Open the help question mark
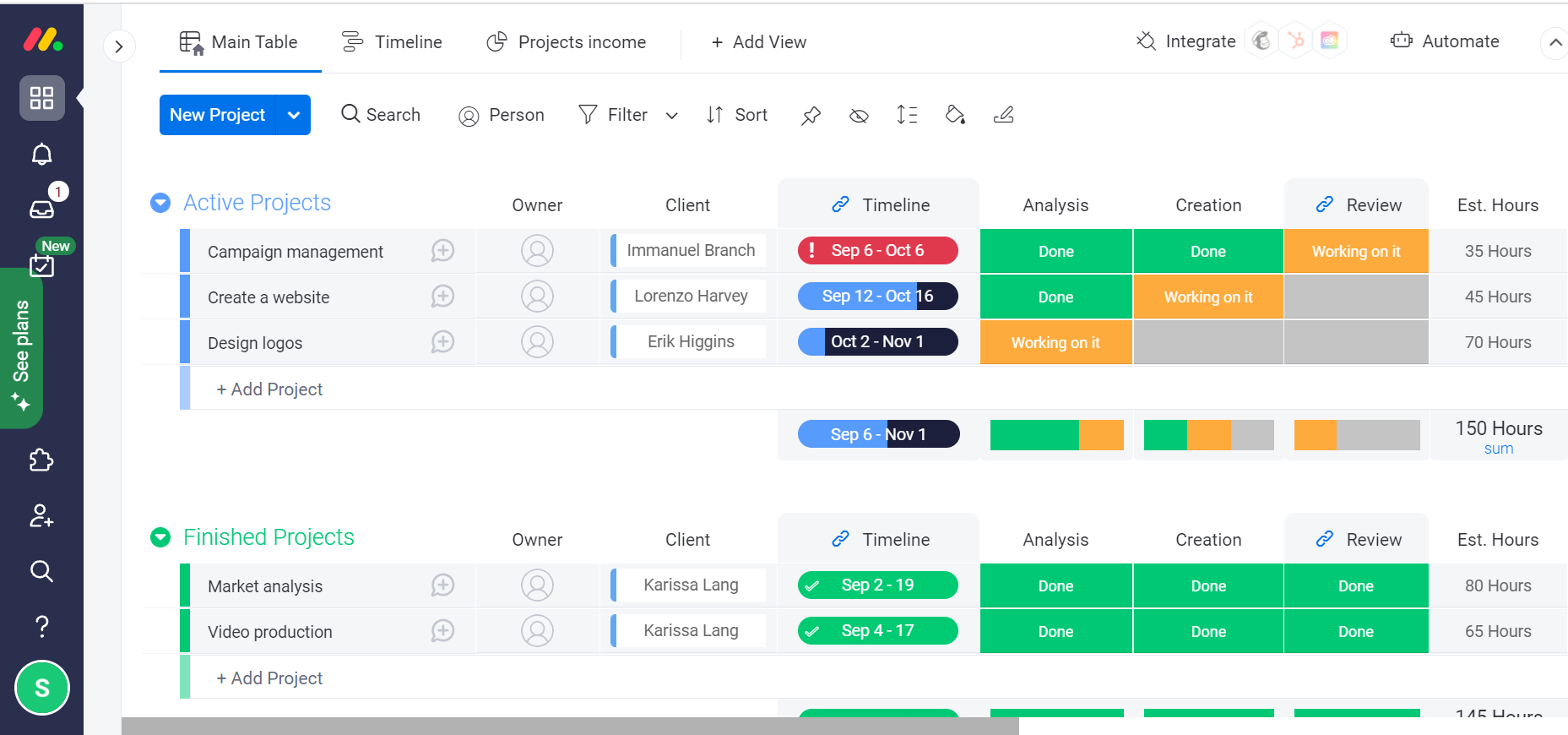Viewport: 1568px width, 735px height. pyautogui.click(x=41, y=627)
